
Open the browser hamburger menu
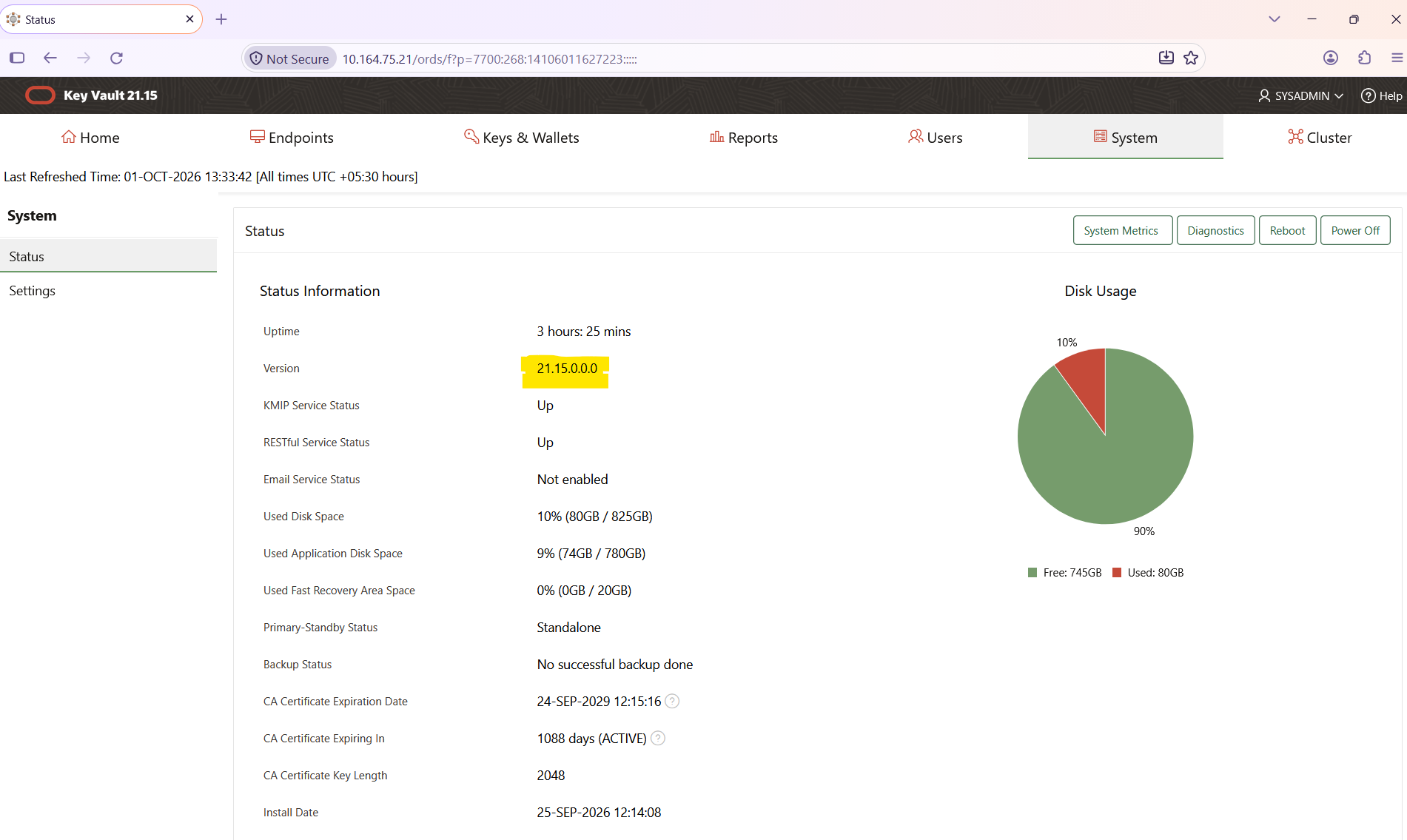click(x=1397, y=58)
